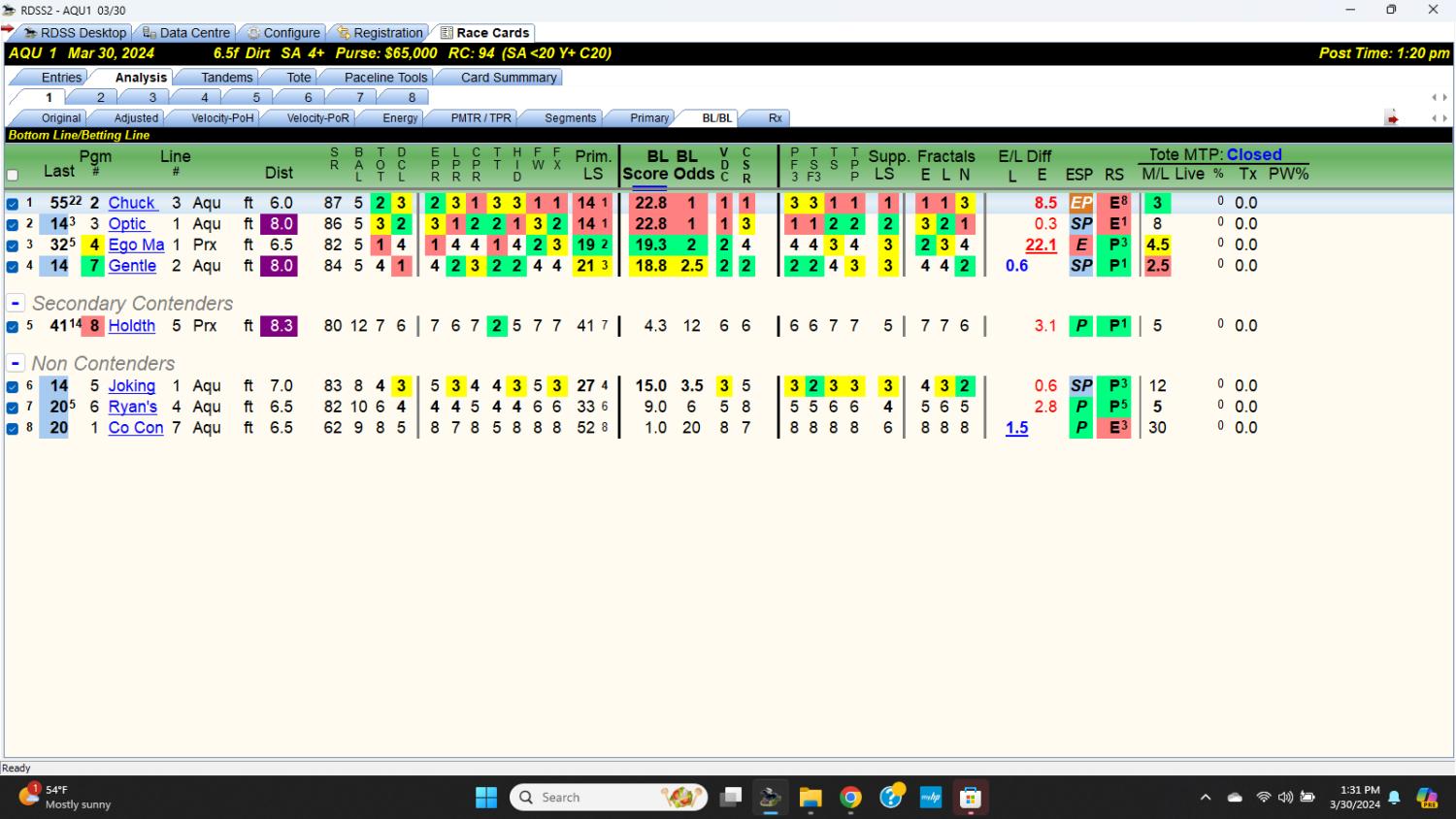This screenshot has height=819, width=1456.
Task: Click in the taskbar Search box
Action: [x=610, y=798]
